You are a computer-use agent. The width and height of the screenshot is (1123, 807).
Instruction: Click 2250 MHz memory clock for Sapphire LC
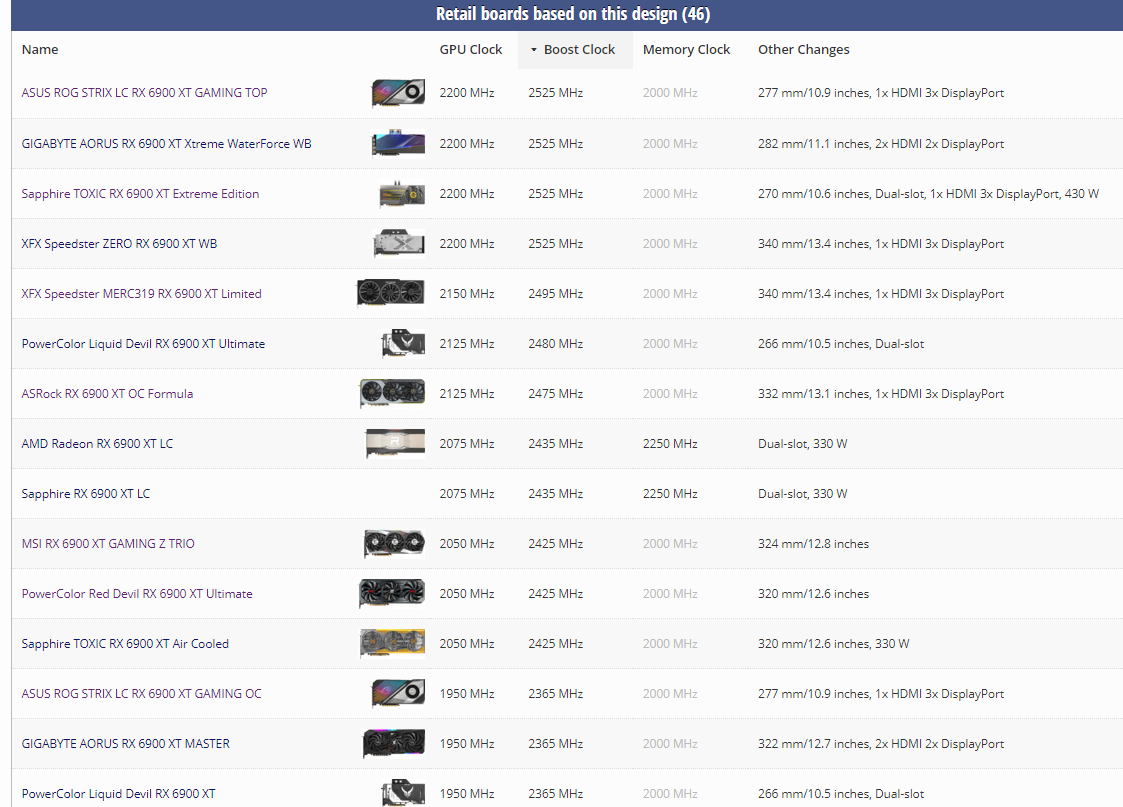(x=670, y=494)
